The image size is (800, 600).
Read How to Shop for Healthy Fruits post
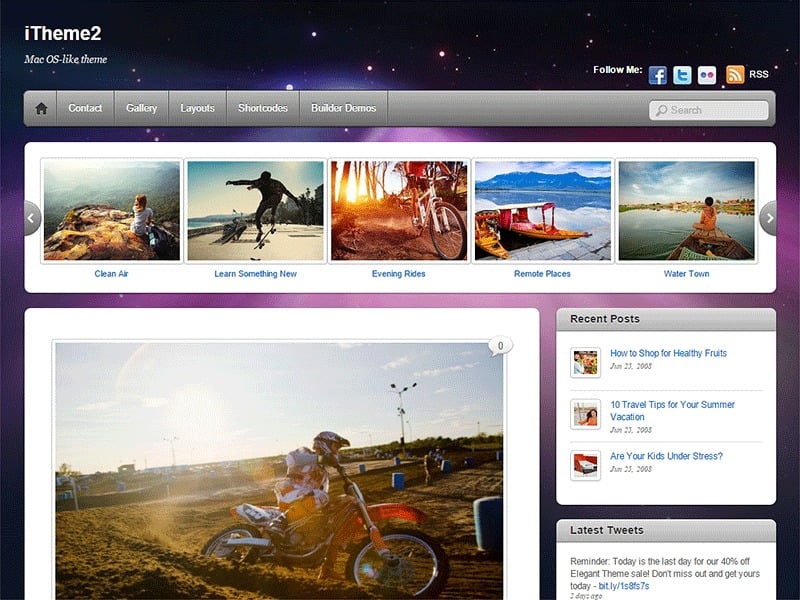tap(668, 353)
